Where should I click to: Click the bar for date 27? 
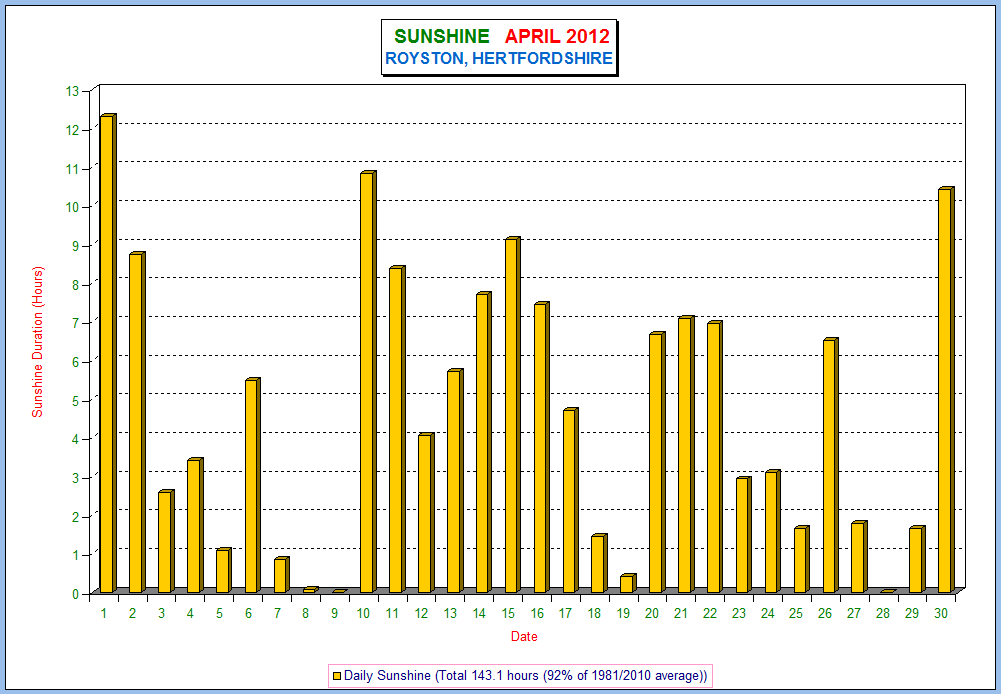859,557
